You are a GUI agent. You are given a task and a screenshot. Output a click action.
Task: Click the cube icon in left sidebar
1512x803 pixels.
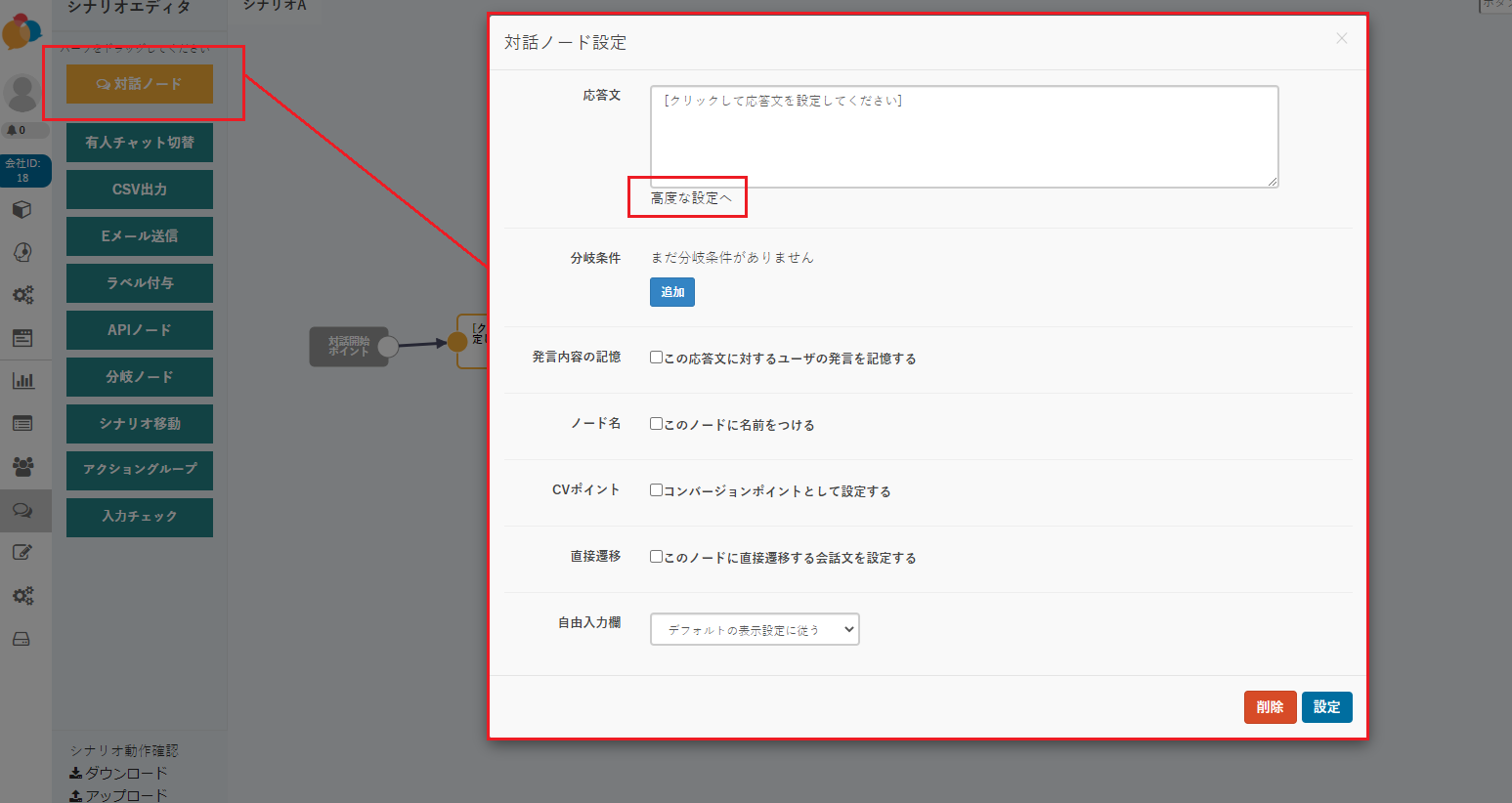coord(22,209)
